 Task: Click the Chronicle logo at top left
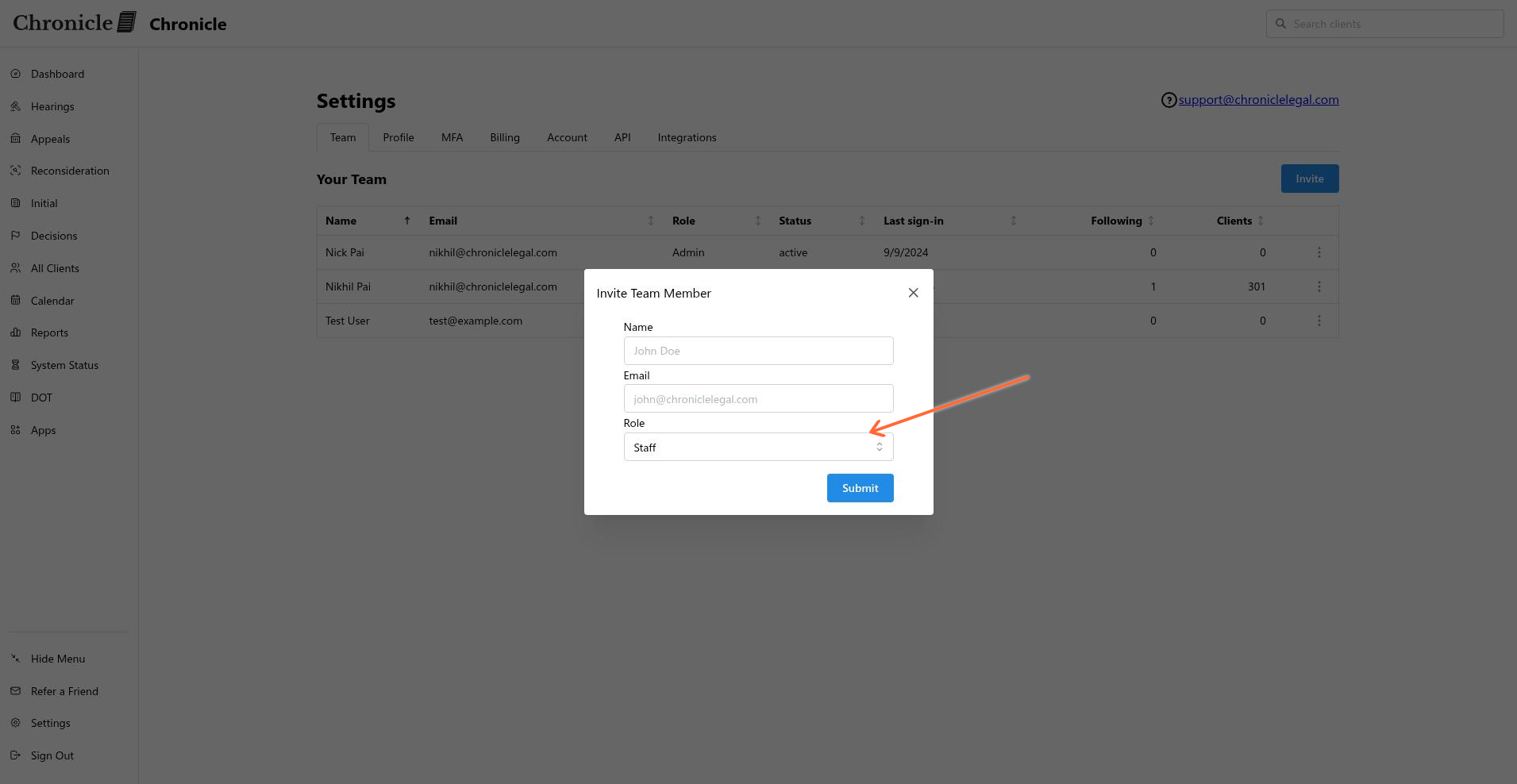75,22
